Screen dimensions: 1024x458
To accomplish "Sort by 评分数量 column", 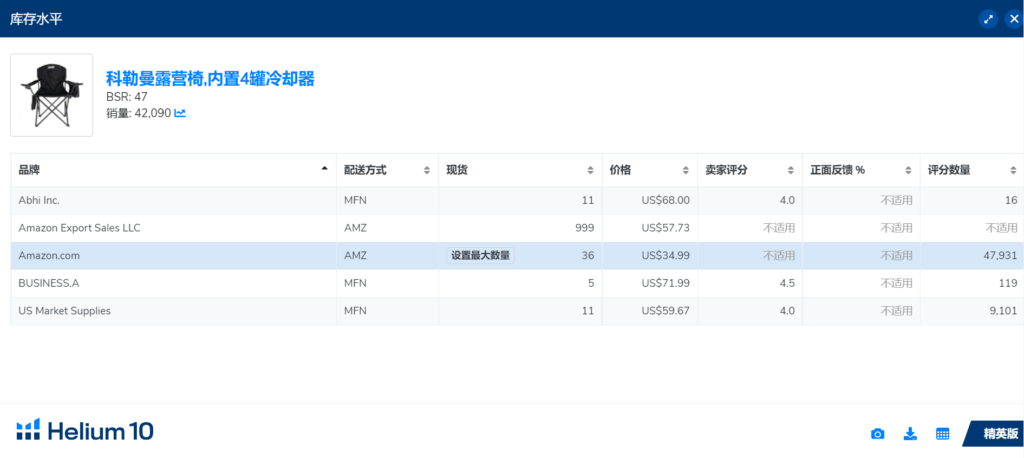I will click(1013, 170).
